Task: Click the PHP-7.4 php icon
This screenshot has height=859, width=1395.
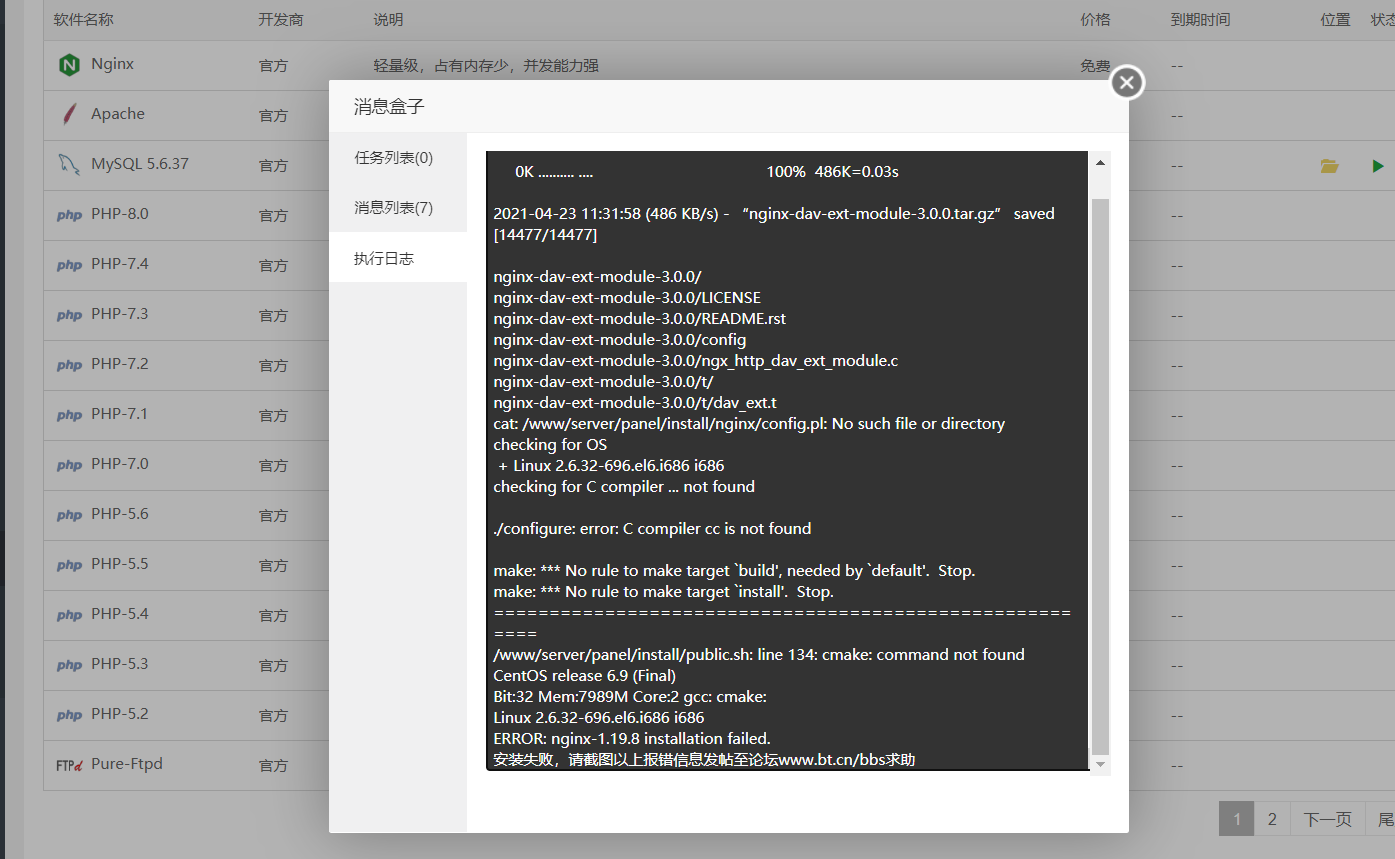Action: [69, 265]
